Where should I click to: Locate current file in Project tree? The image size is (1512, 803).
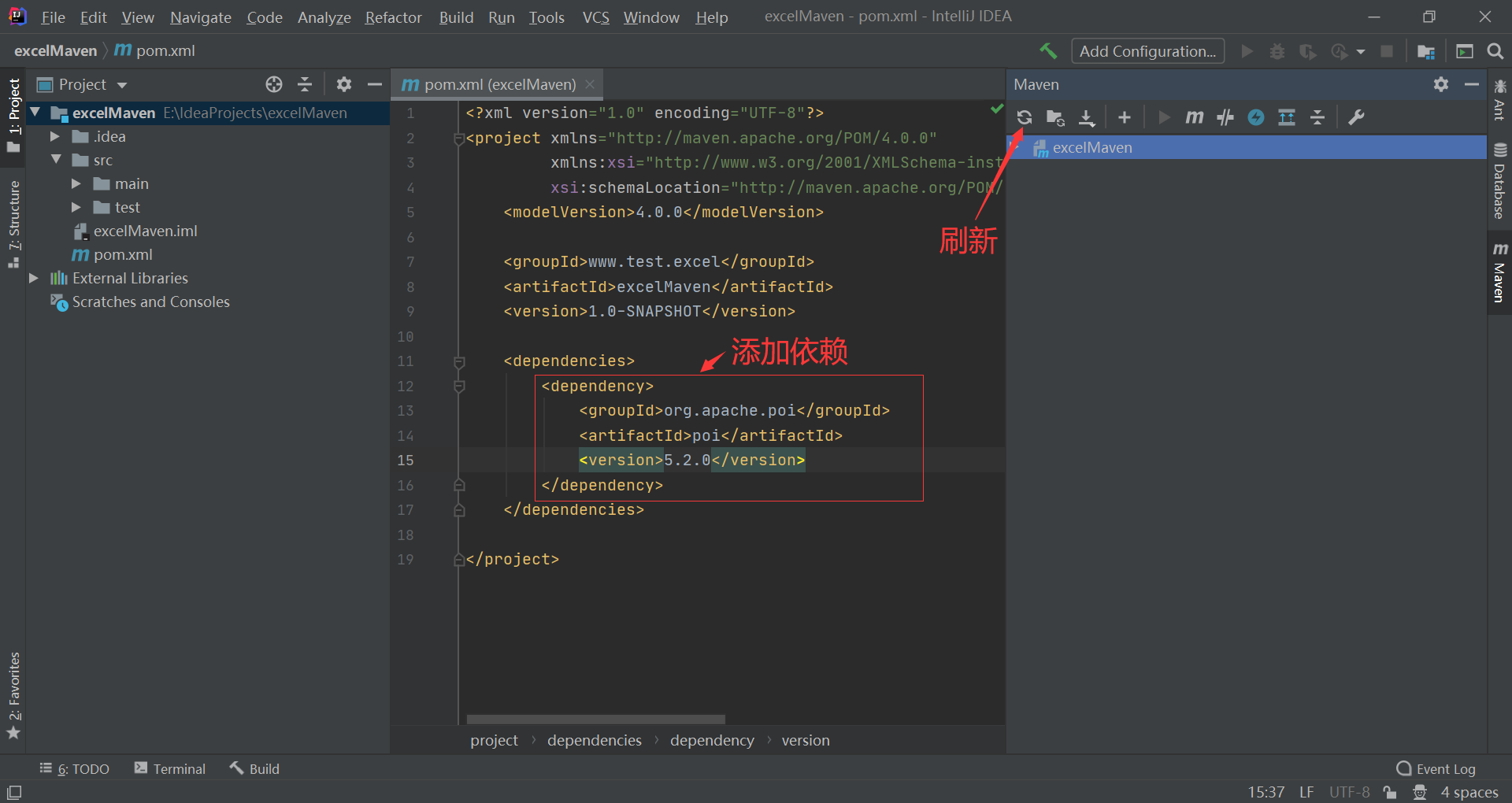(274, 84)
